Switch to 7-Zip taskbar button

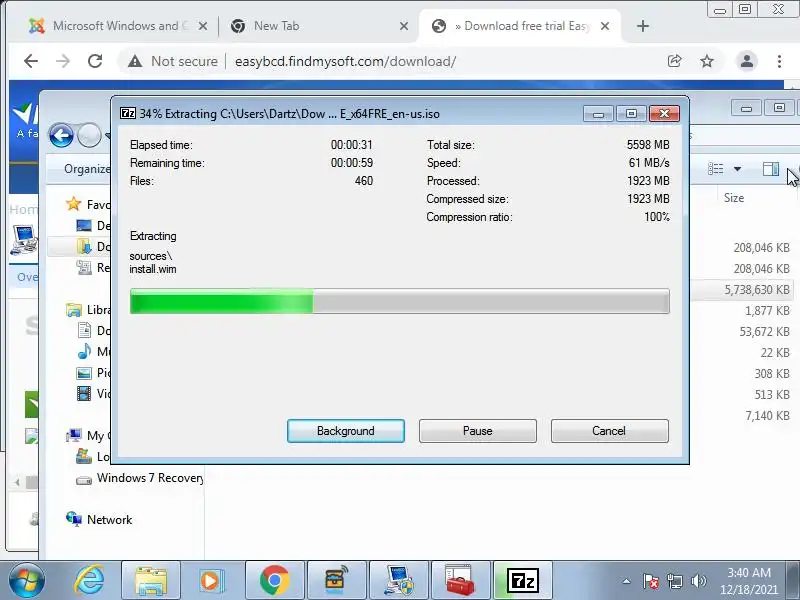click(x=523, y=581)
